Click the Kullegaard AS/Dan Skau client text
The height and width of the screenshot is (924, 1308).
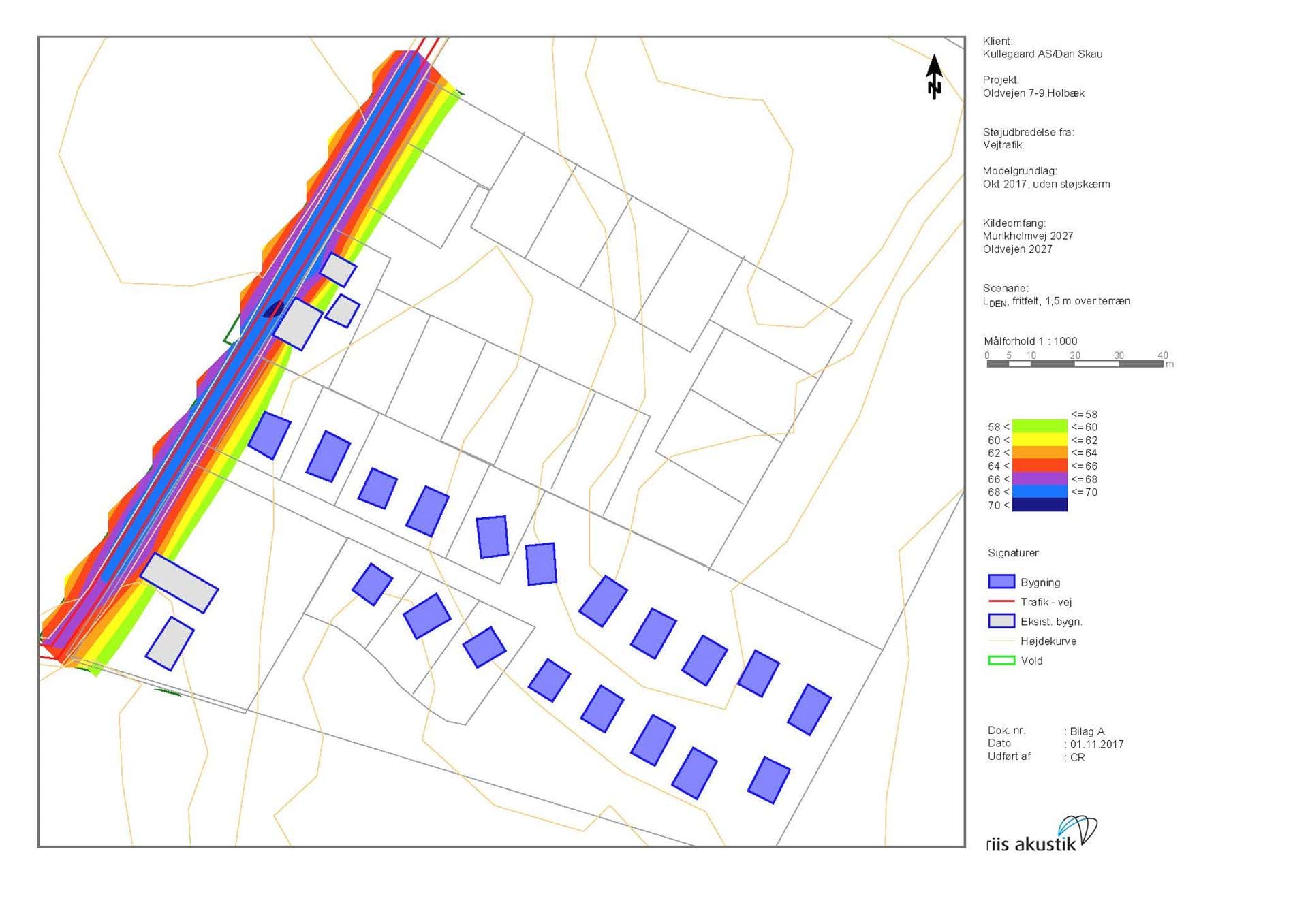click(x=1042, y=54)
